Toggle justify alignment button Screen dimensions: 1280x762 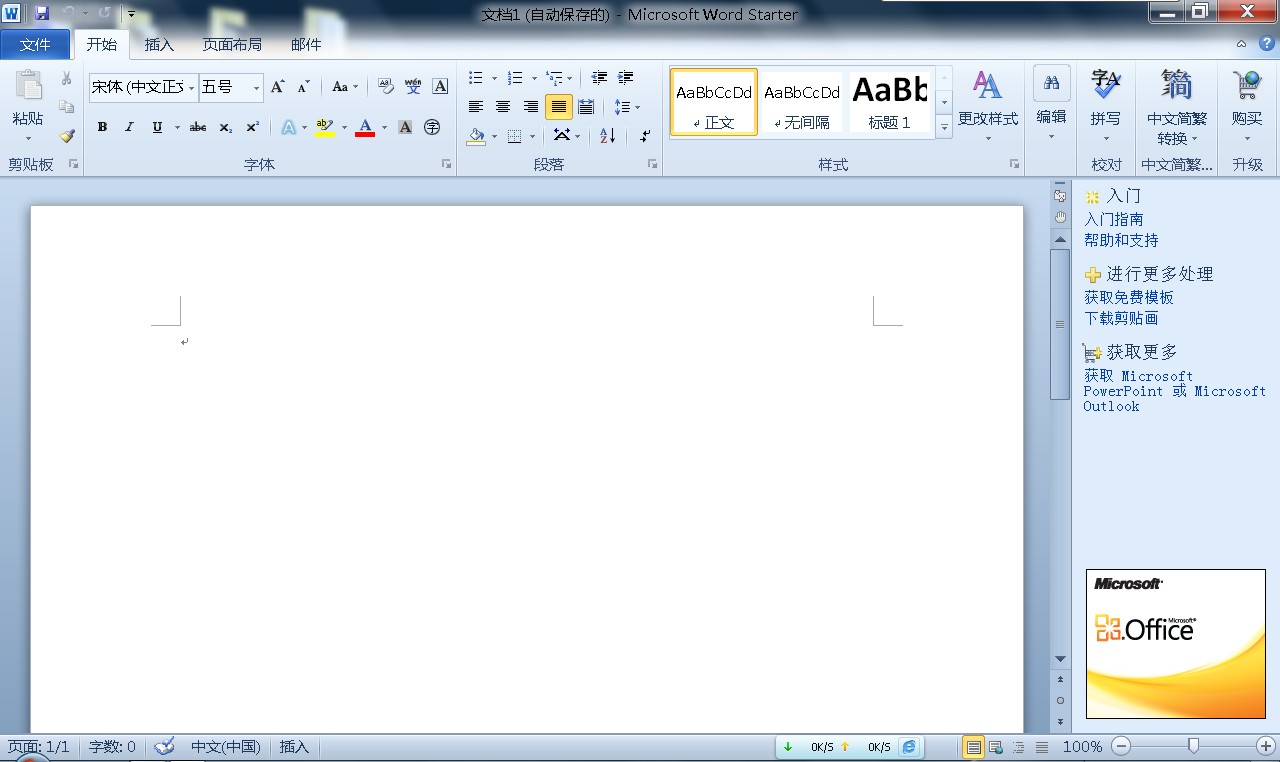click(x=558, y=107)
